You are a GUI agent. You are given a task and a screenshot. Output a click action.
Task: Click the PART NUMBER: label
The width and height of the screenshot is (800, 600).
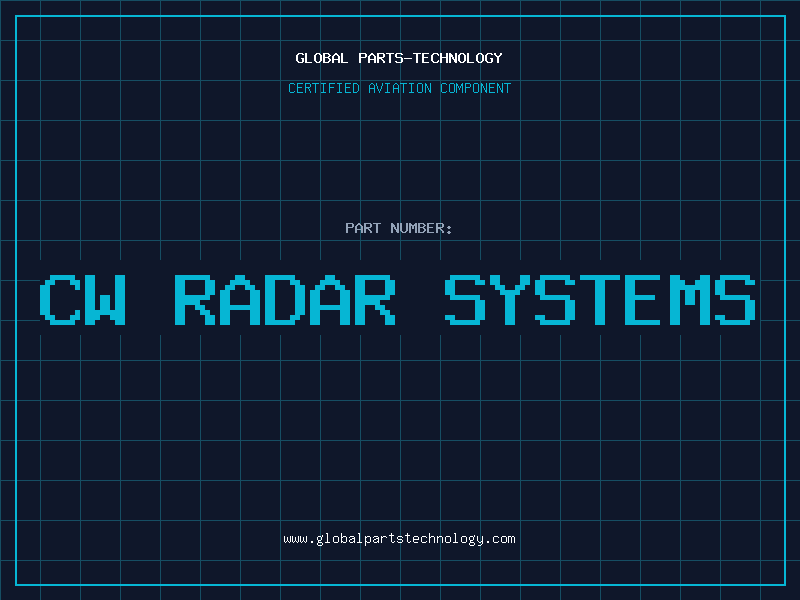pos(398,228)
